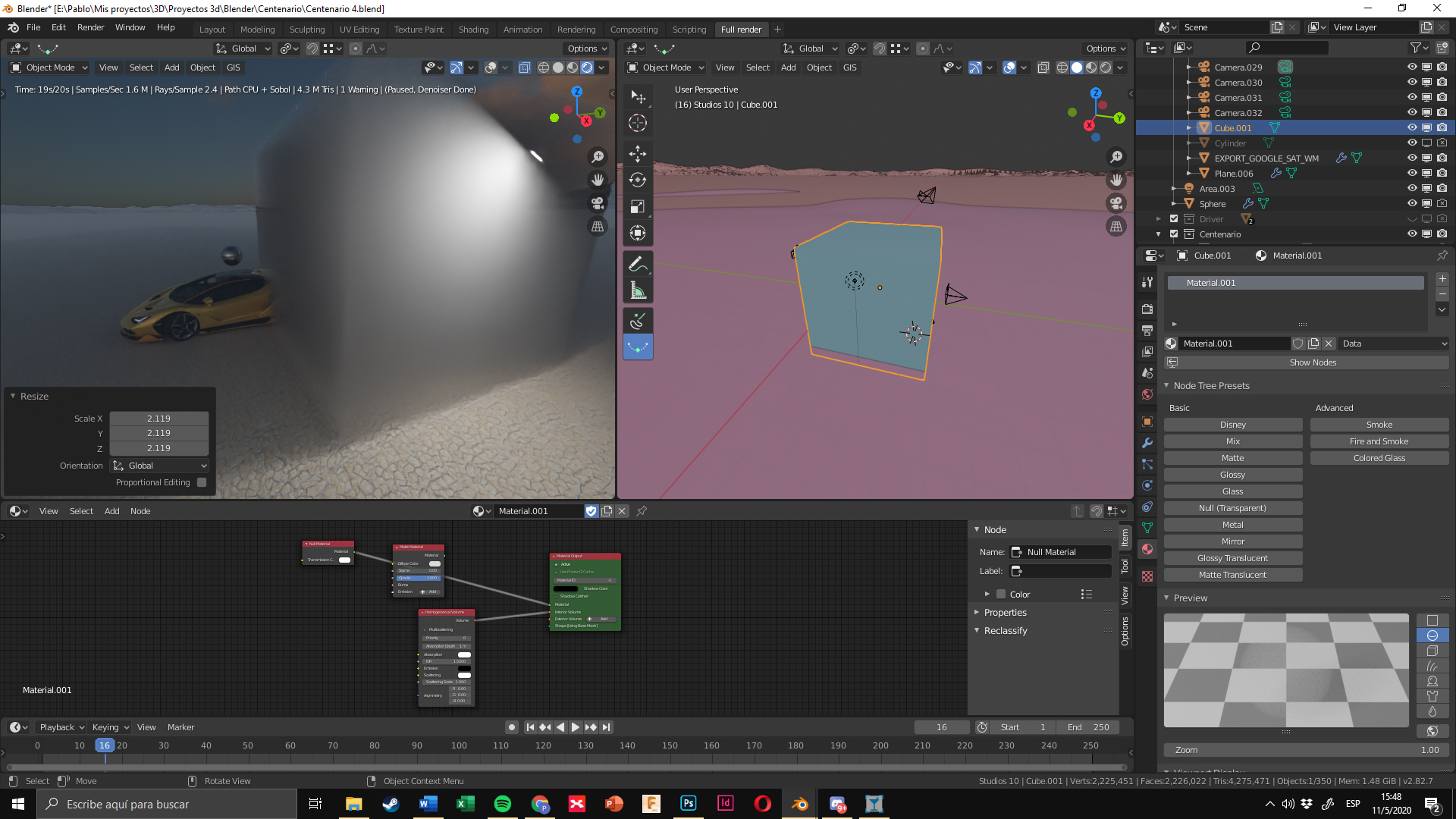
Task: Hide Camera.029 in the outliner
Action: (x=1411, y=67)
